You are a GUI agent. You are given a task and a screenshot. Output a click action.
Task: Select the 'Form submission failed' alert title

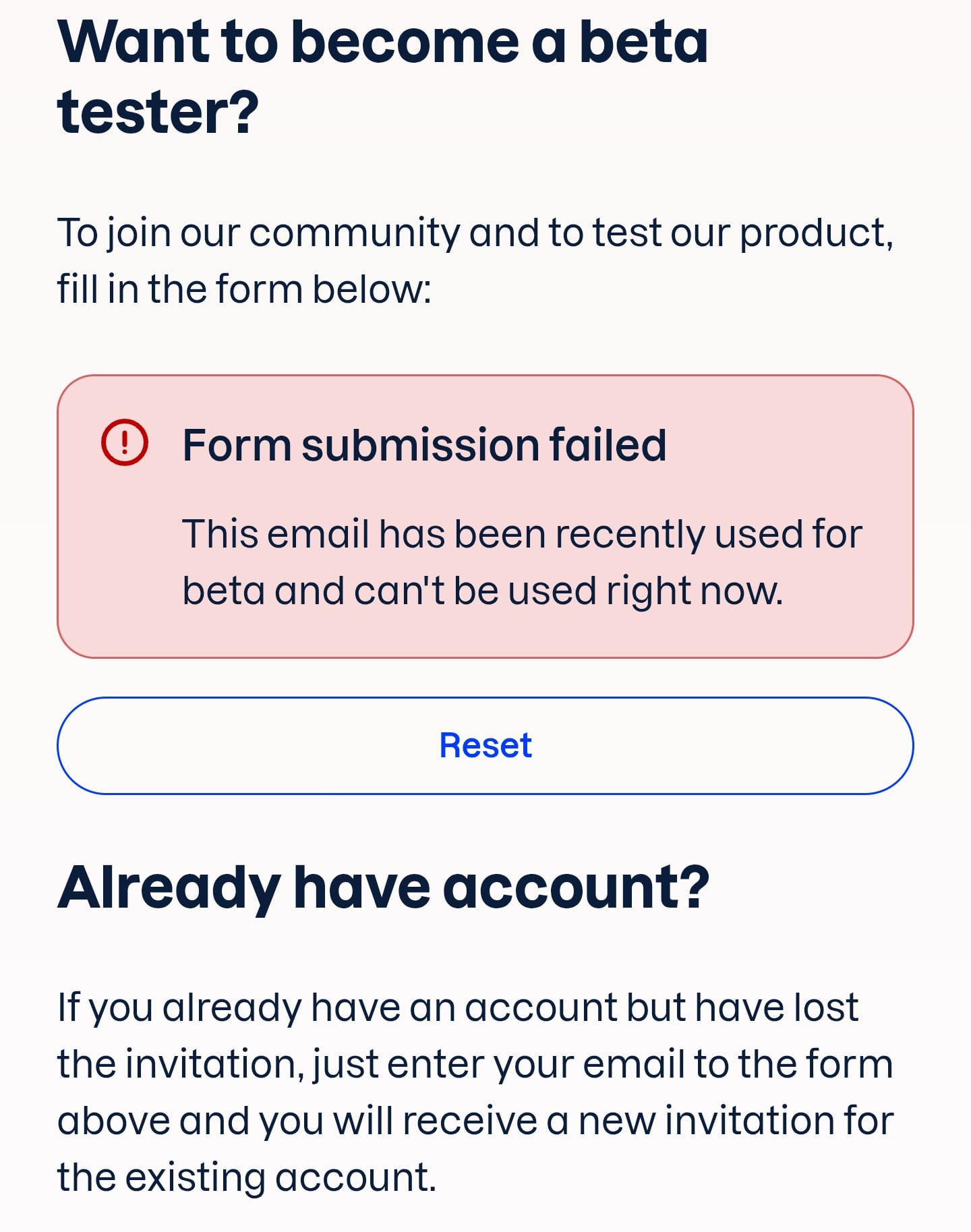click(424, 445)
